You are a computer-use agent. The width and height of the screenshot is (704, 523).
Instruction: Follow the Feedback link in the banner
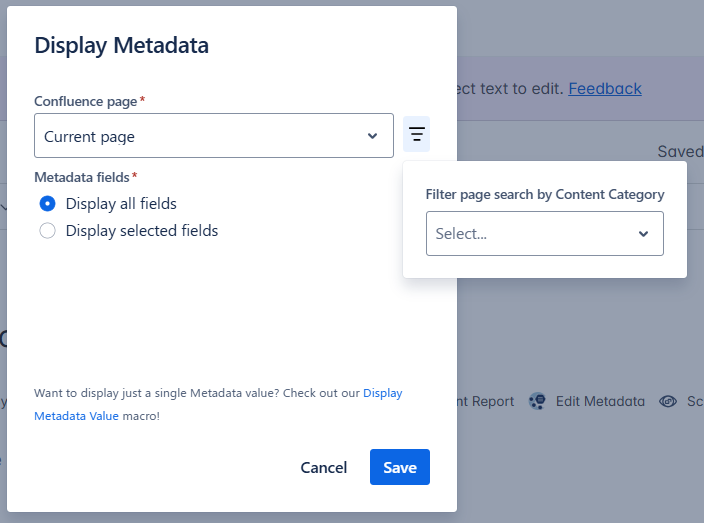[605, 89]
